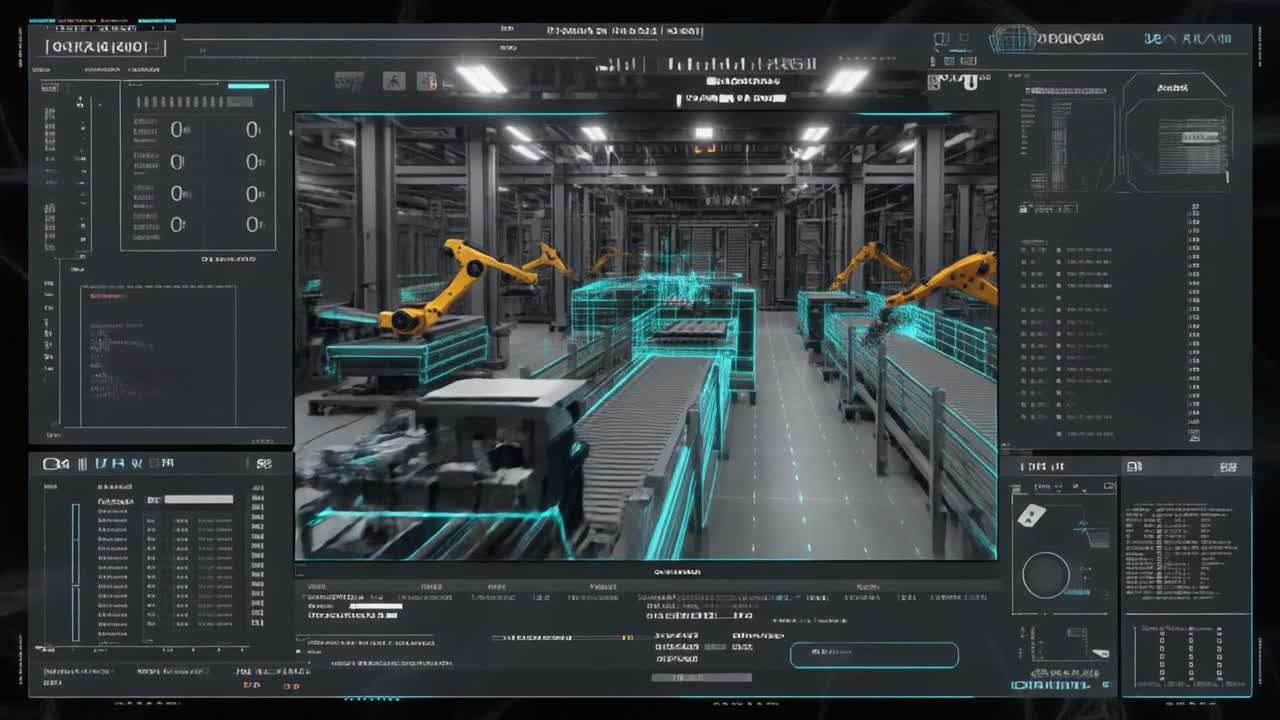Click the pause-bars icon in the lower-left panel header

(x=83, y=464)
